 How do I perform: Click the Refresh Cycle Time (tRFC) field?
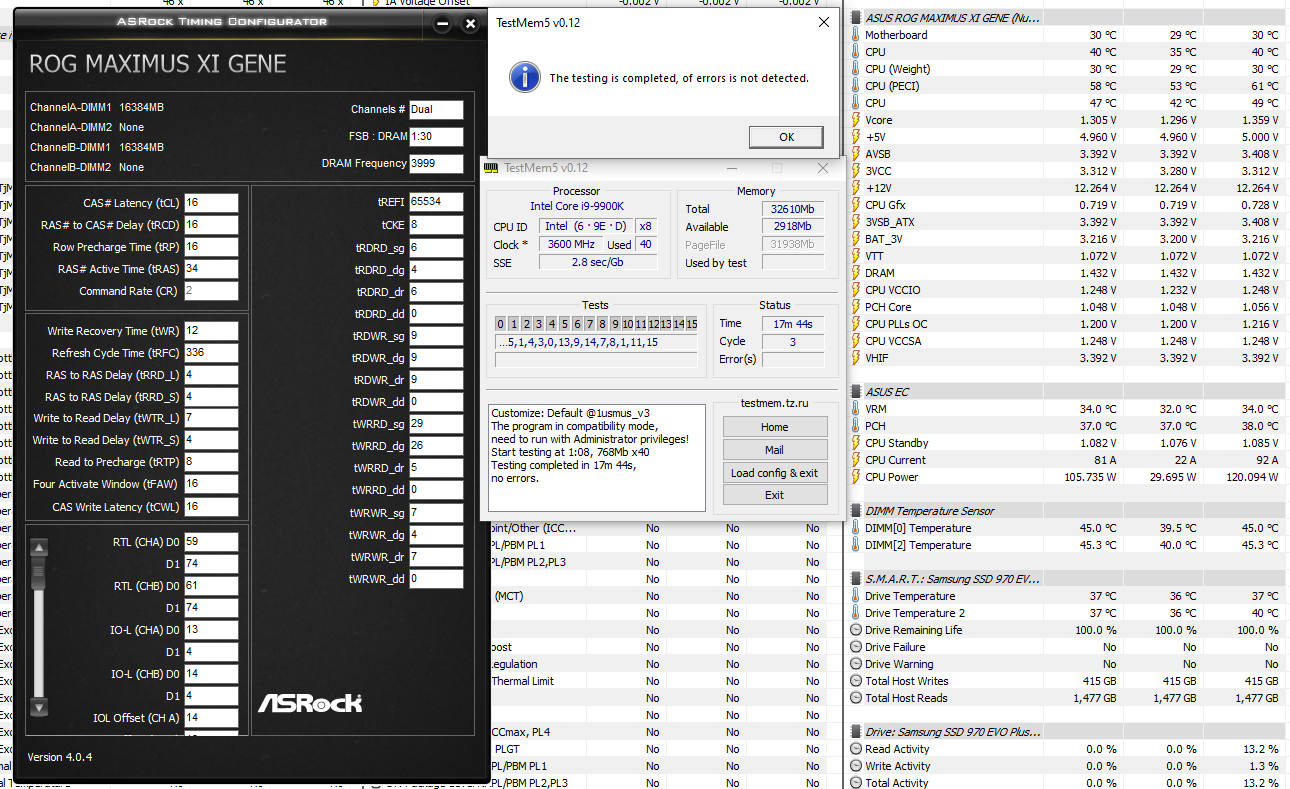click(x=211, y=353)
